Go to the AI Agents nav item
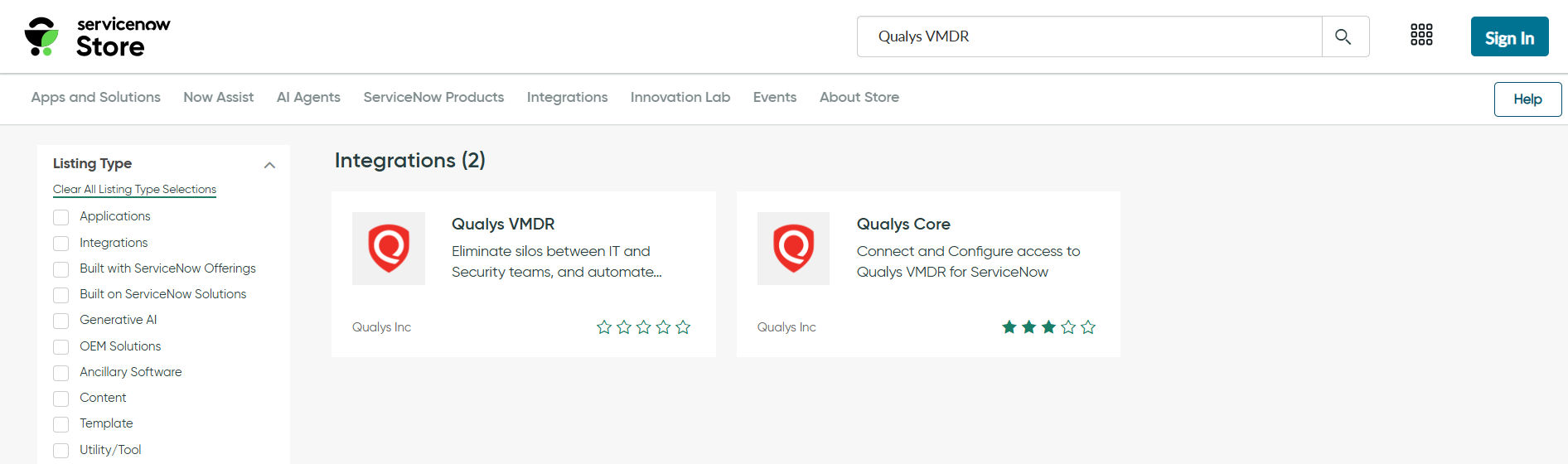This screenshot has width=1568, height=464. click(x=308, y=97)
